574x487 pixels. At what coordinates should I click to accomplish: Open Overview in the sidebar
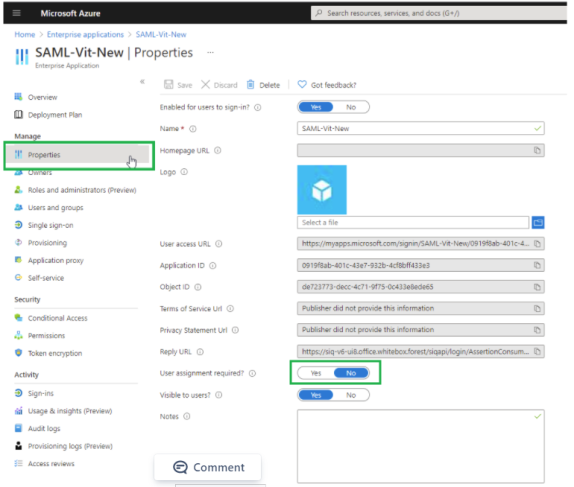click(x=36, y=97)
